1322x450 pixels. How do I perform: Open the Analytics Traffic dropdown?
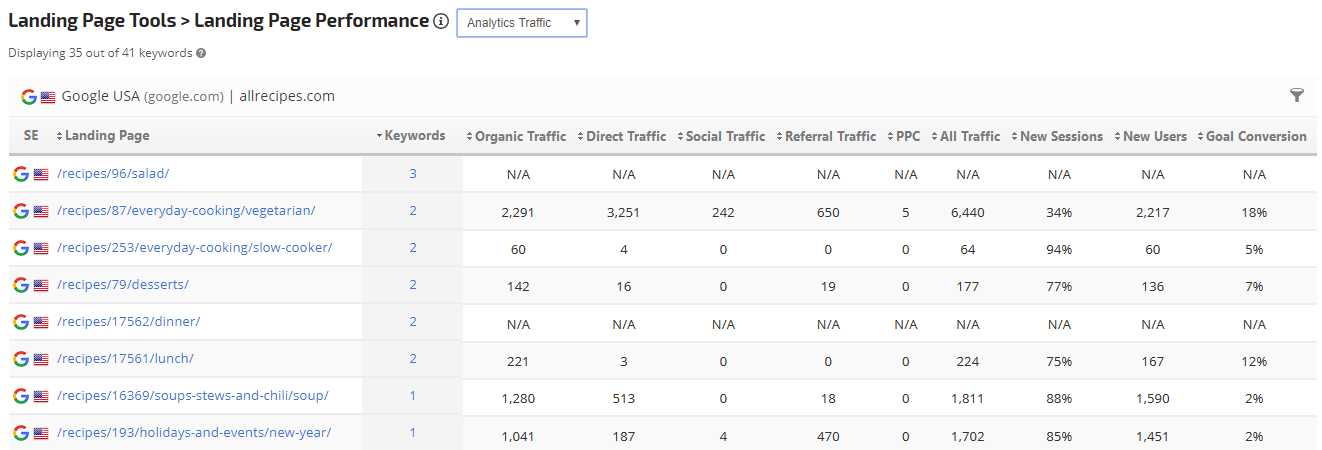pos(521,23)
